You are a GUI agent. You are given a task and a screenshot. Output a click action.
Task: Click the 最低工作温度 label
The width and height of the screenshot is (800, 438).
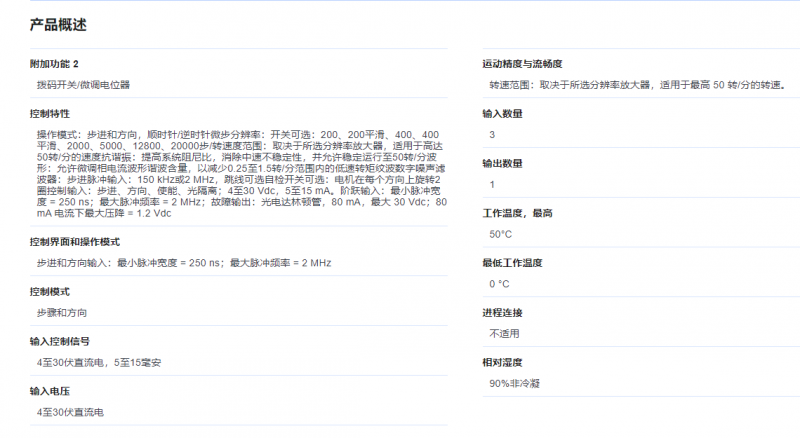512,263
